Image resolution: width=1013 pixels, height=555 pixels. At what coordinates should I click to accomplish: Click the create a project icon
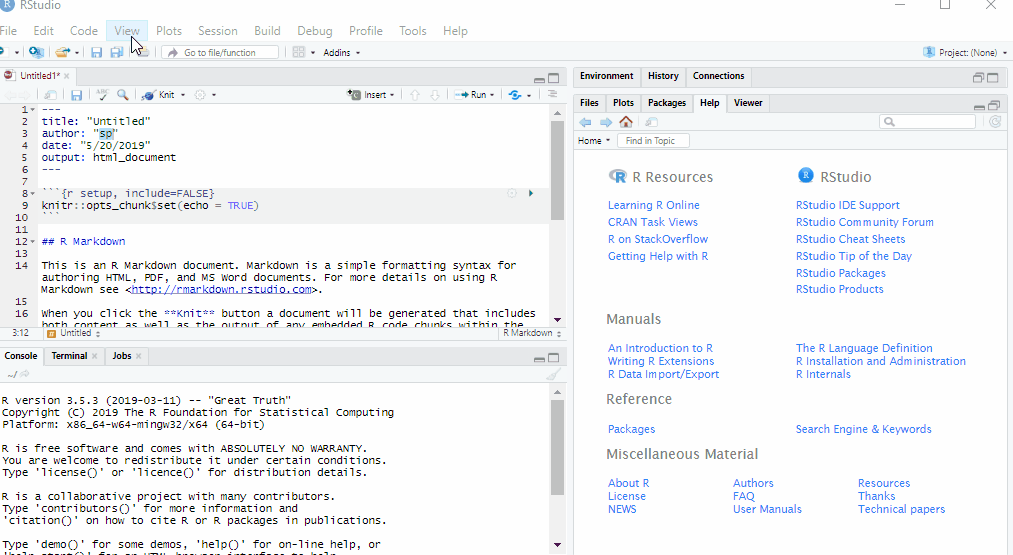[37, 52]
